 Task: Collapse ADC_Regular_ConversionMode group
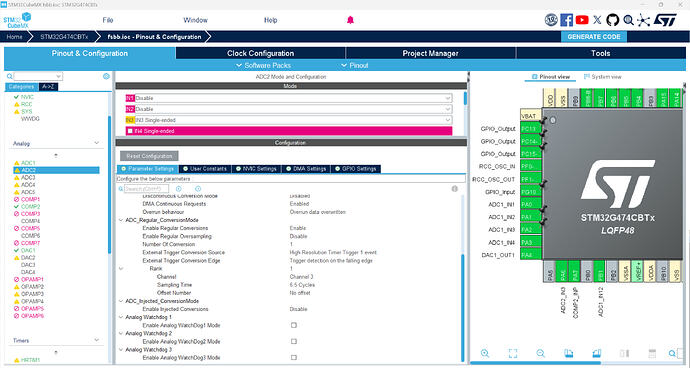pyautogui.click(x=121, y=220)
